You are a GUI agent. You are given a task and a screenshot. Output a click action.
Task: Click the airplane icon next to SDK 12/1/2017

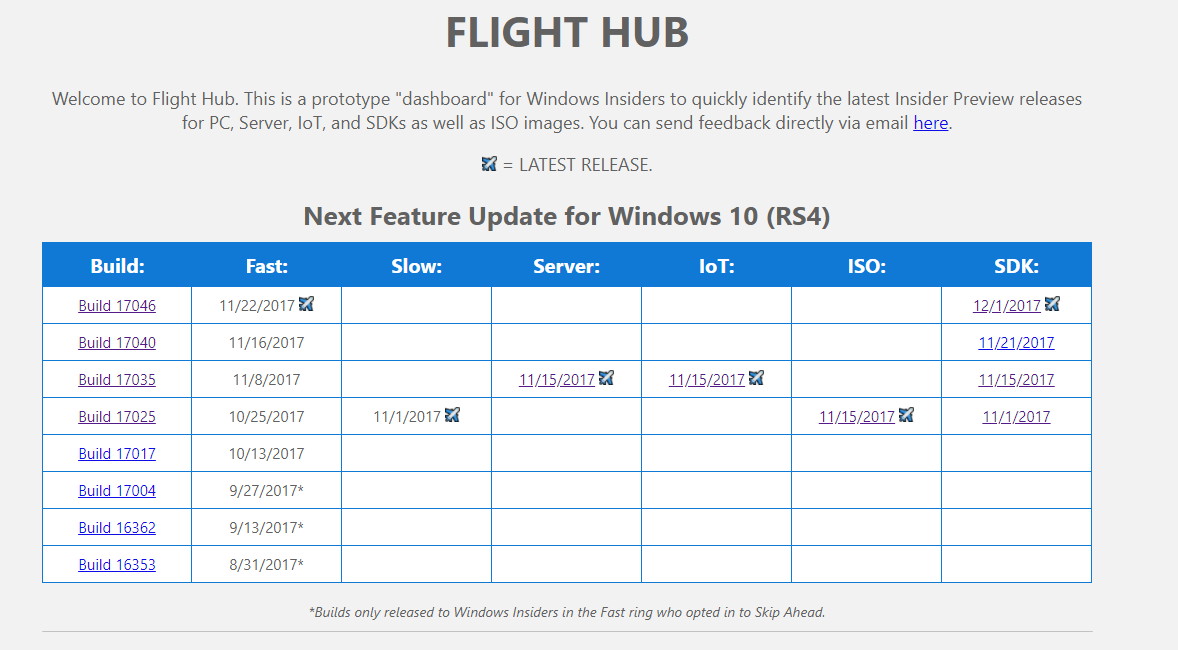1052,304
